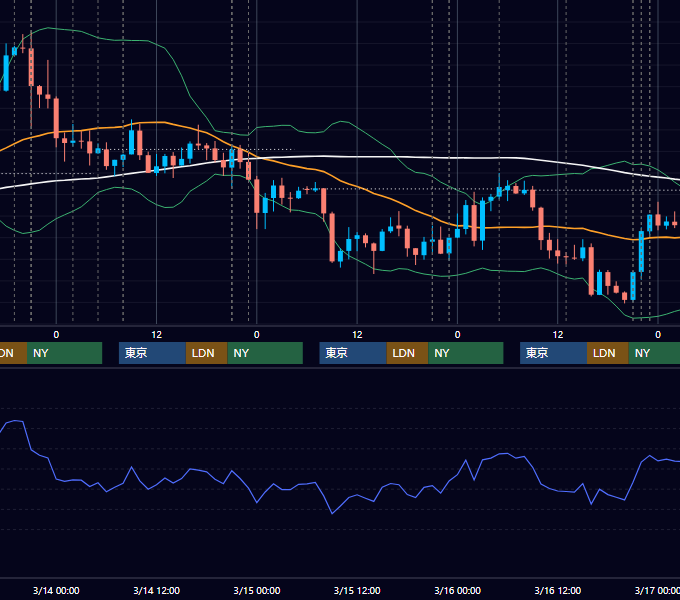Select the 3/15 12:00 date label
Image resolution: width=680 pixels, height=600 pixels.
coord(357,590)
